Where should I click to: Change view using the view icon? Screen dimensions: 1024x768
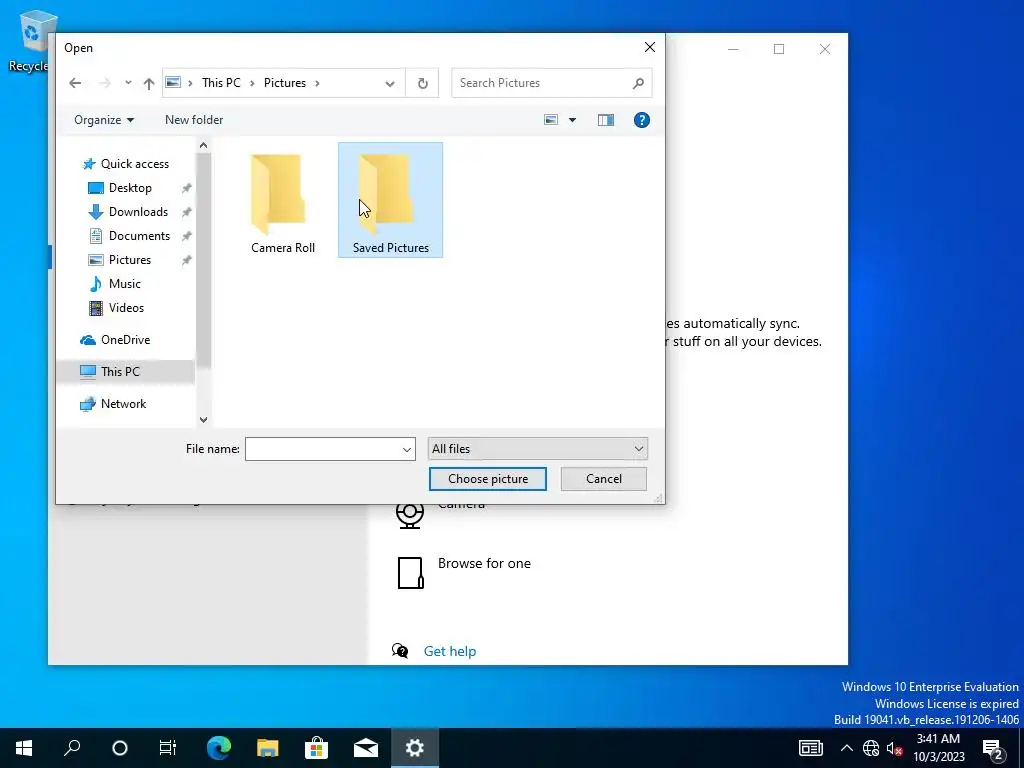551,120
